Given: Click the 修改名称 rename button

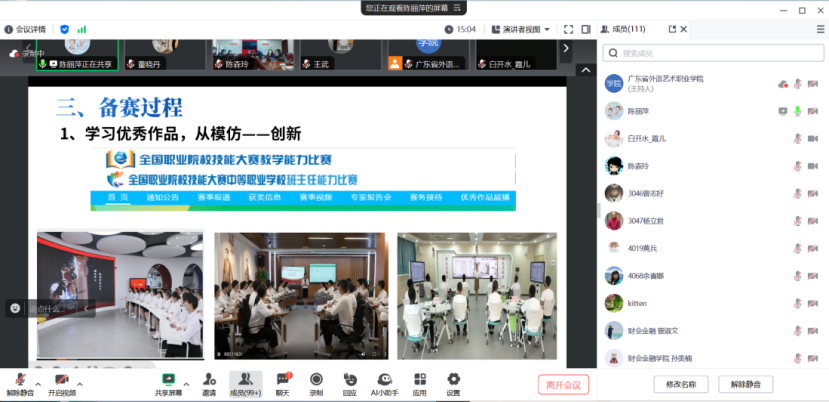Looking at the screenshot, I should [x=681, y=384].
